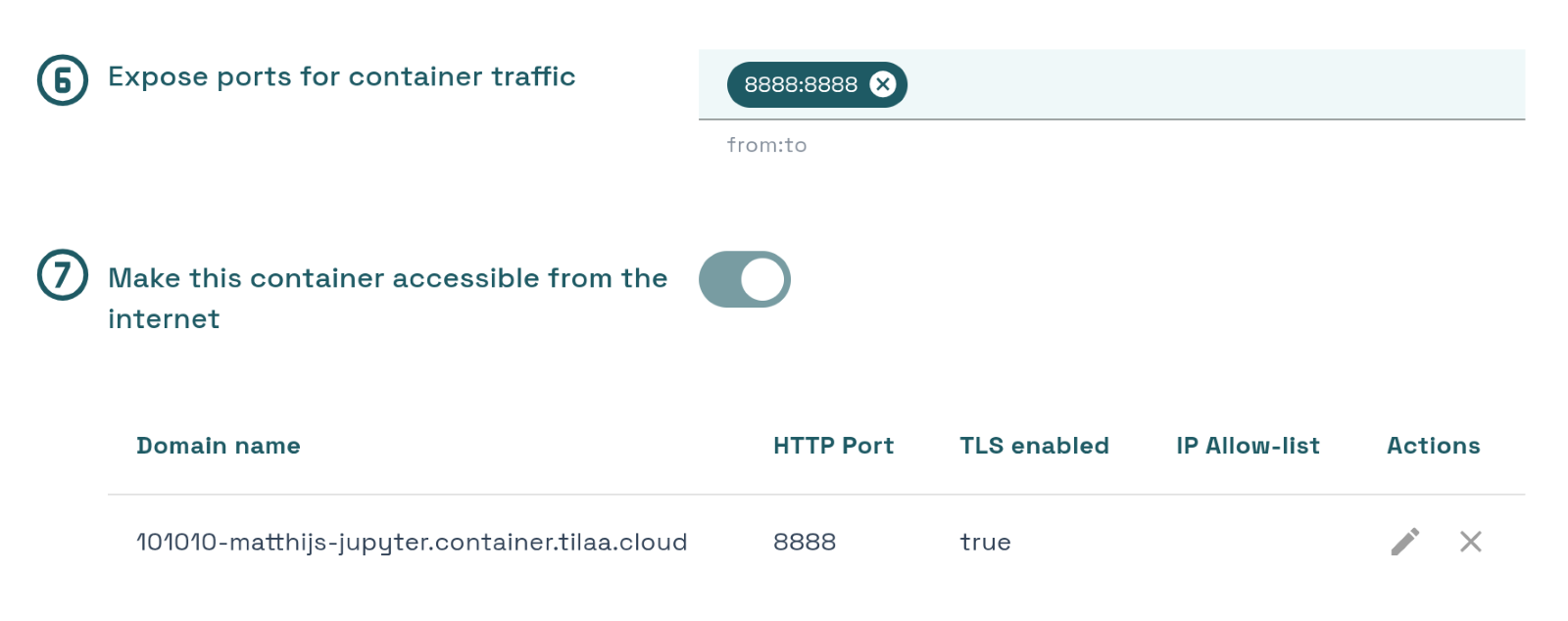Click the 8888 HTTP port value
Image resolution: width=1568 pixels, height=621 pixels.
click(805, 542)
